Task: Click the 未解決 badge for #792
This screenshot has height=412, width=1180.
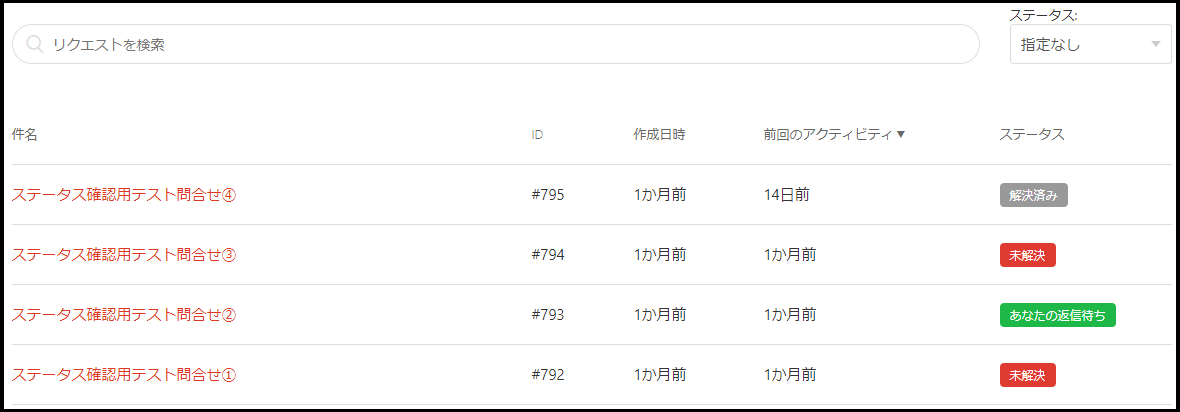Action: coord(1027,375)
